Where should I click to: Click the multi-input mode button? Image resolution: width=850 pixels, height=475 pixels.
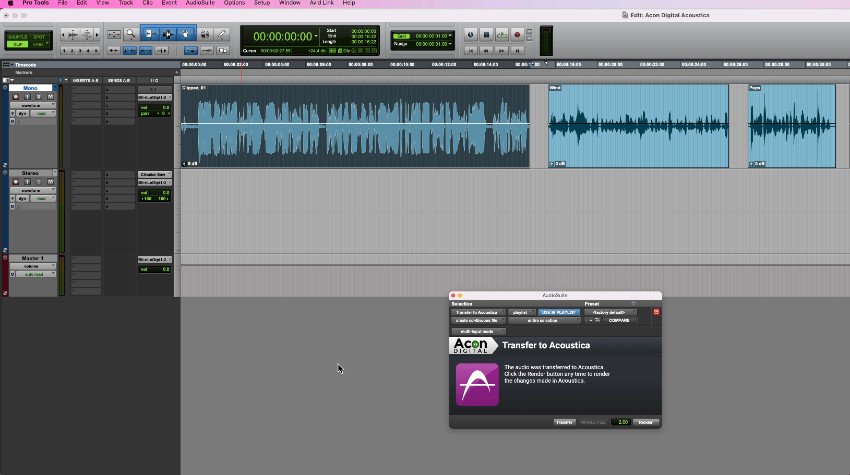[478, 331]
